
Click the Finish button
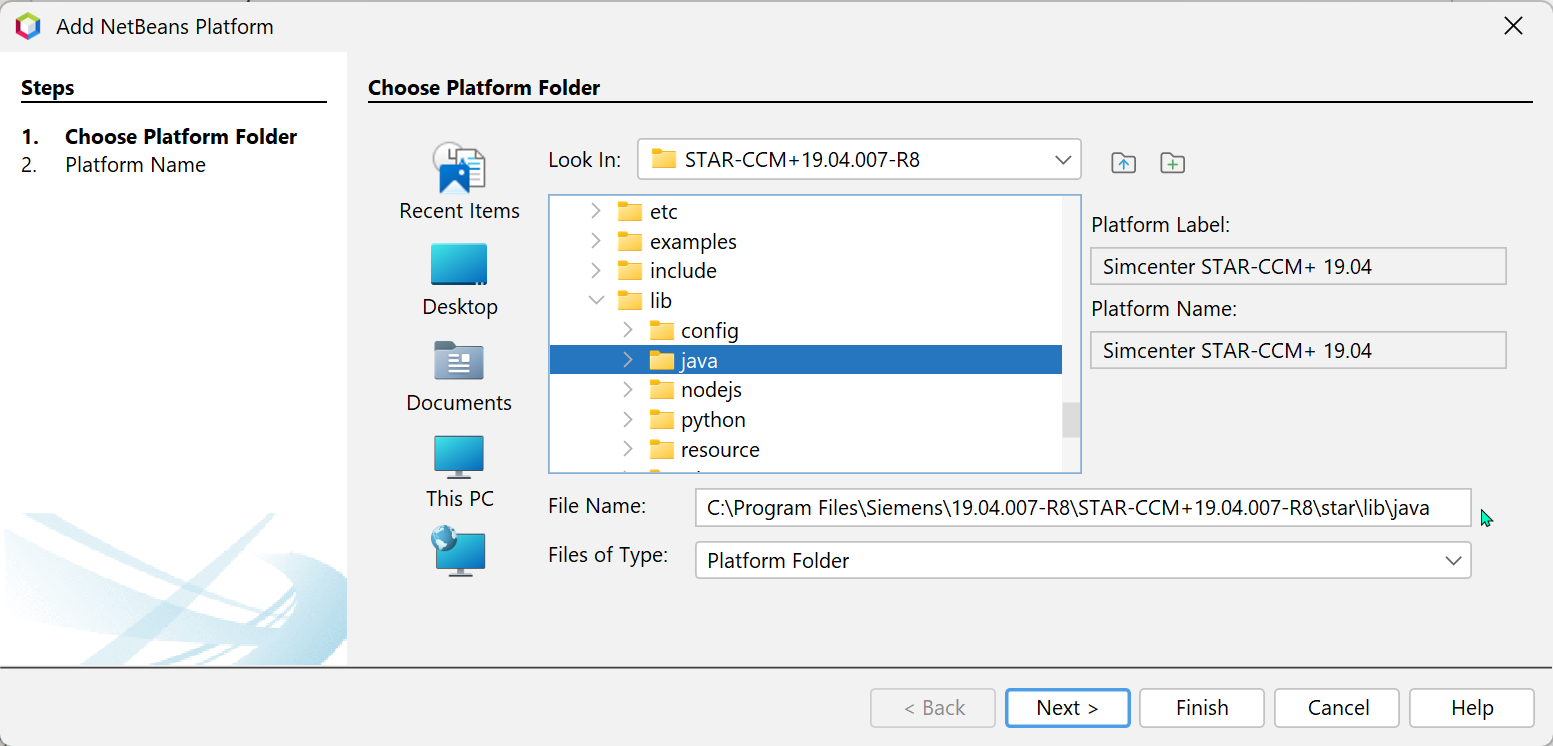(1202, 708)
